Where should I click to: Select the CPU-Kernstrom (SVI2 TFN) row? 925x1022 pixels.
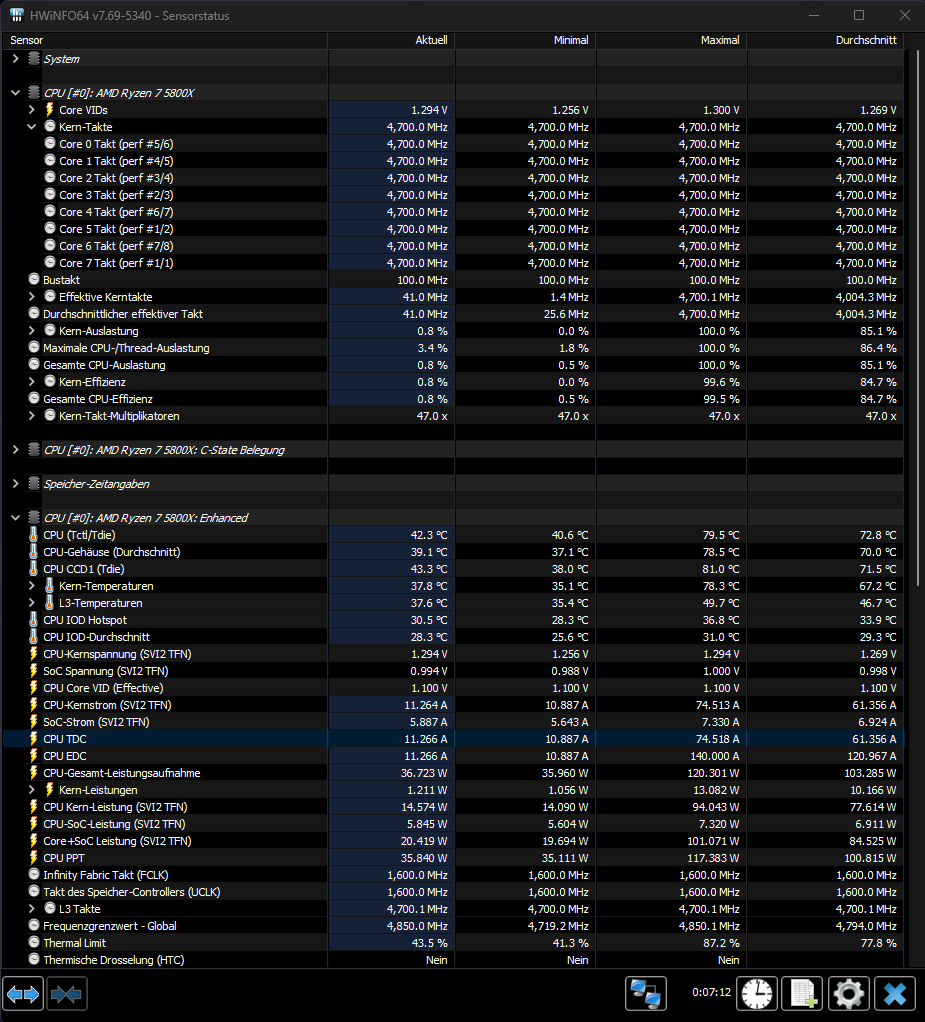click(x=453, y=705)
